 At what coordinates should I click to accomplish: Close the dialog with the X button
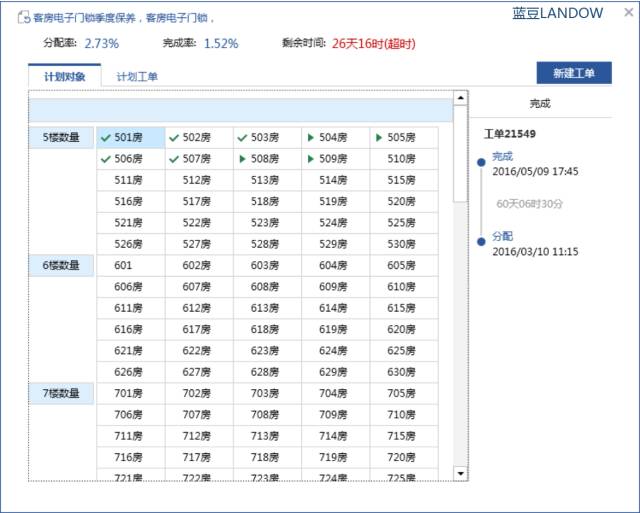click(x=629, y=13)
